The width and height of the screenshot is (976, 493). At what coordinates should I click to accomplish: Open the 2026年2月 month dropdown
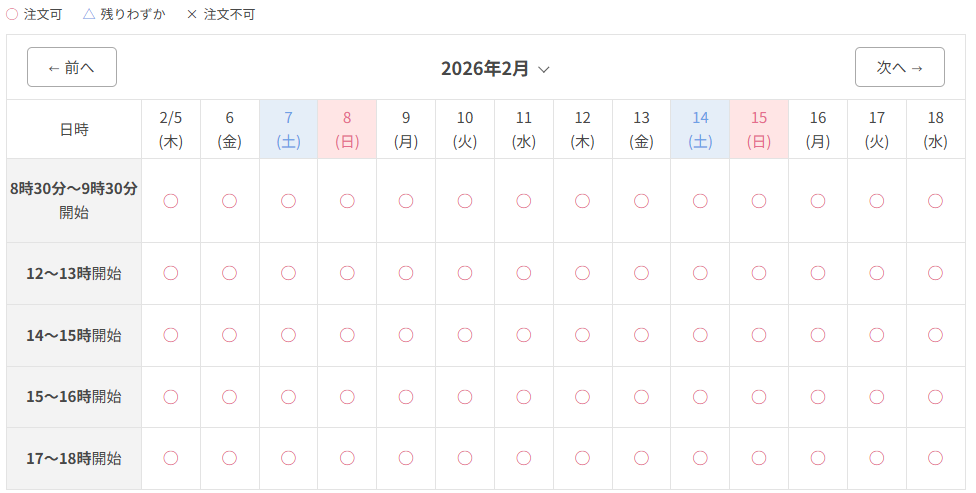tap(486, 68)
